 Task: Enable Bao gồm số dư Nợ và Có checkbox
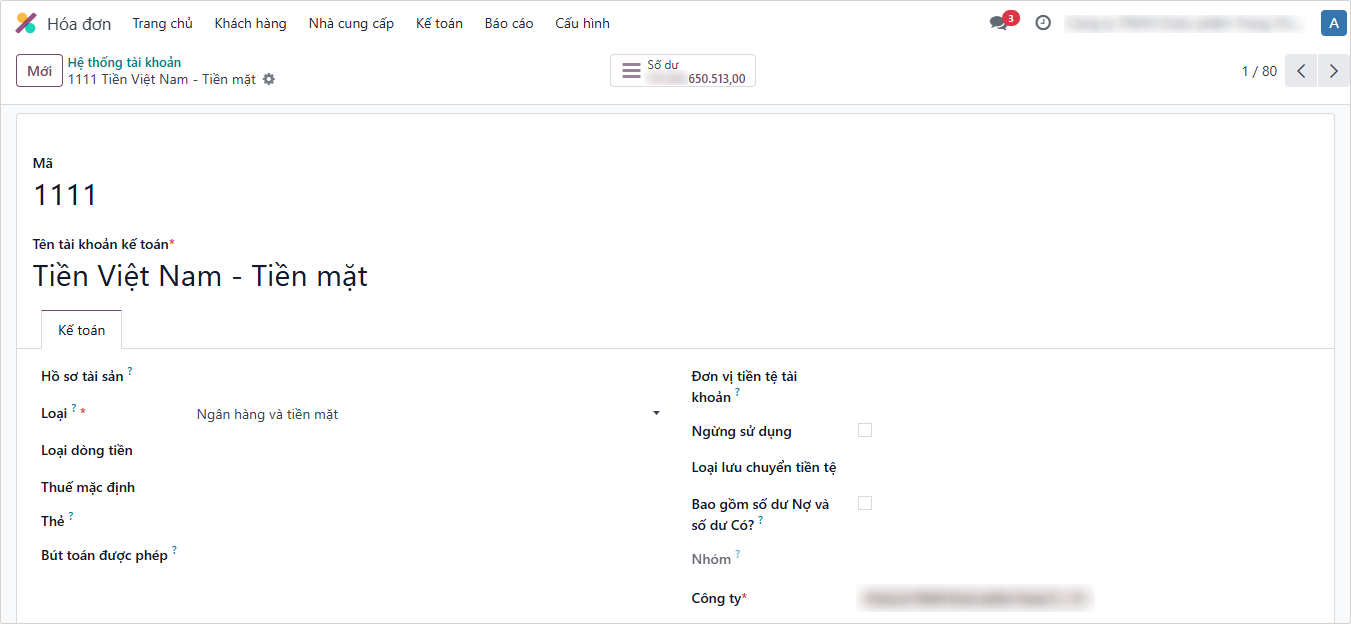click(x=865, y=503)
